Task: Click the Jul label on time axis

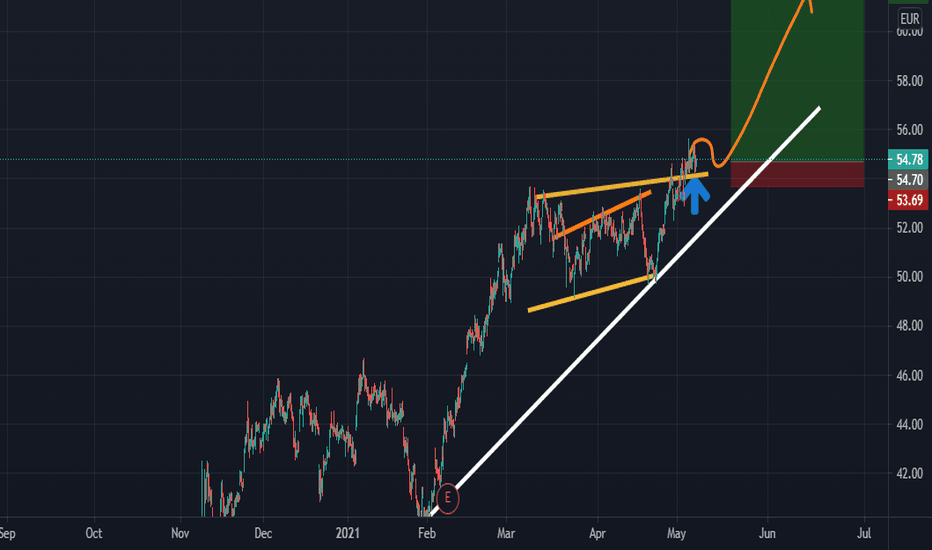Action: click(864, 533)
